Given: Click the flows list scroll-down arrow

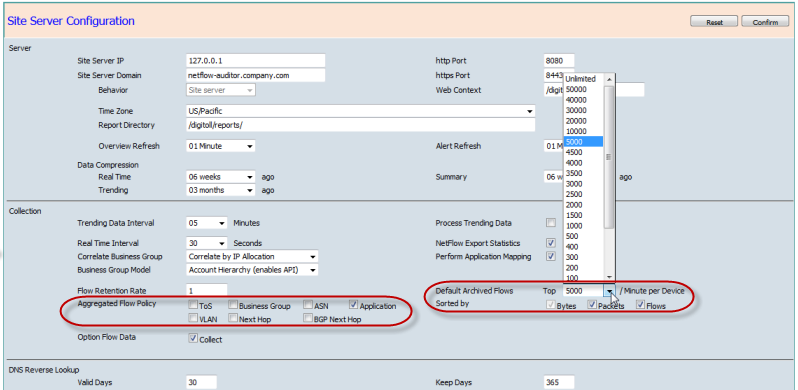Looking at the screenshot, I should pos(609,276).
